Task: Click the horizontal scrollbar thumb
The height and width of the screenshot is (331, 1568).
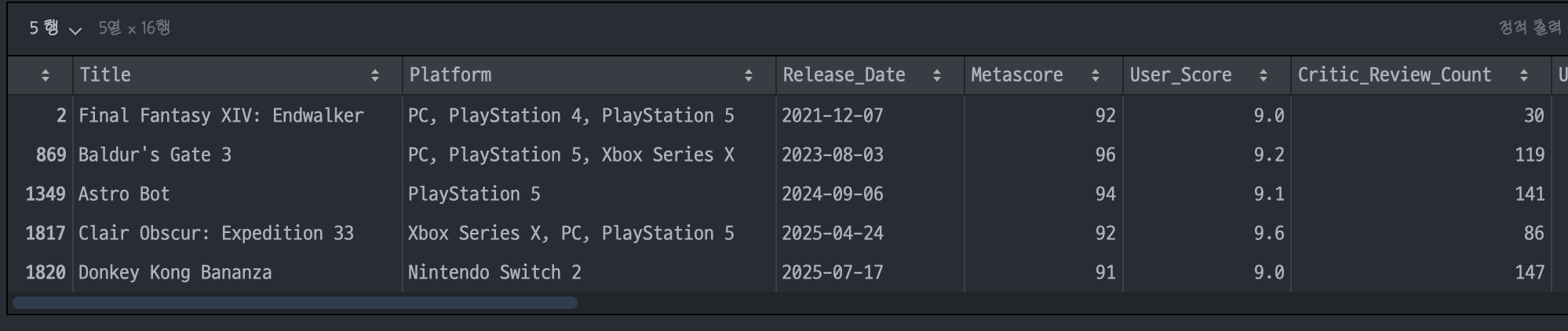Action: [x=295, y=303]
